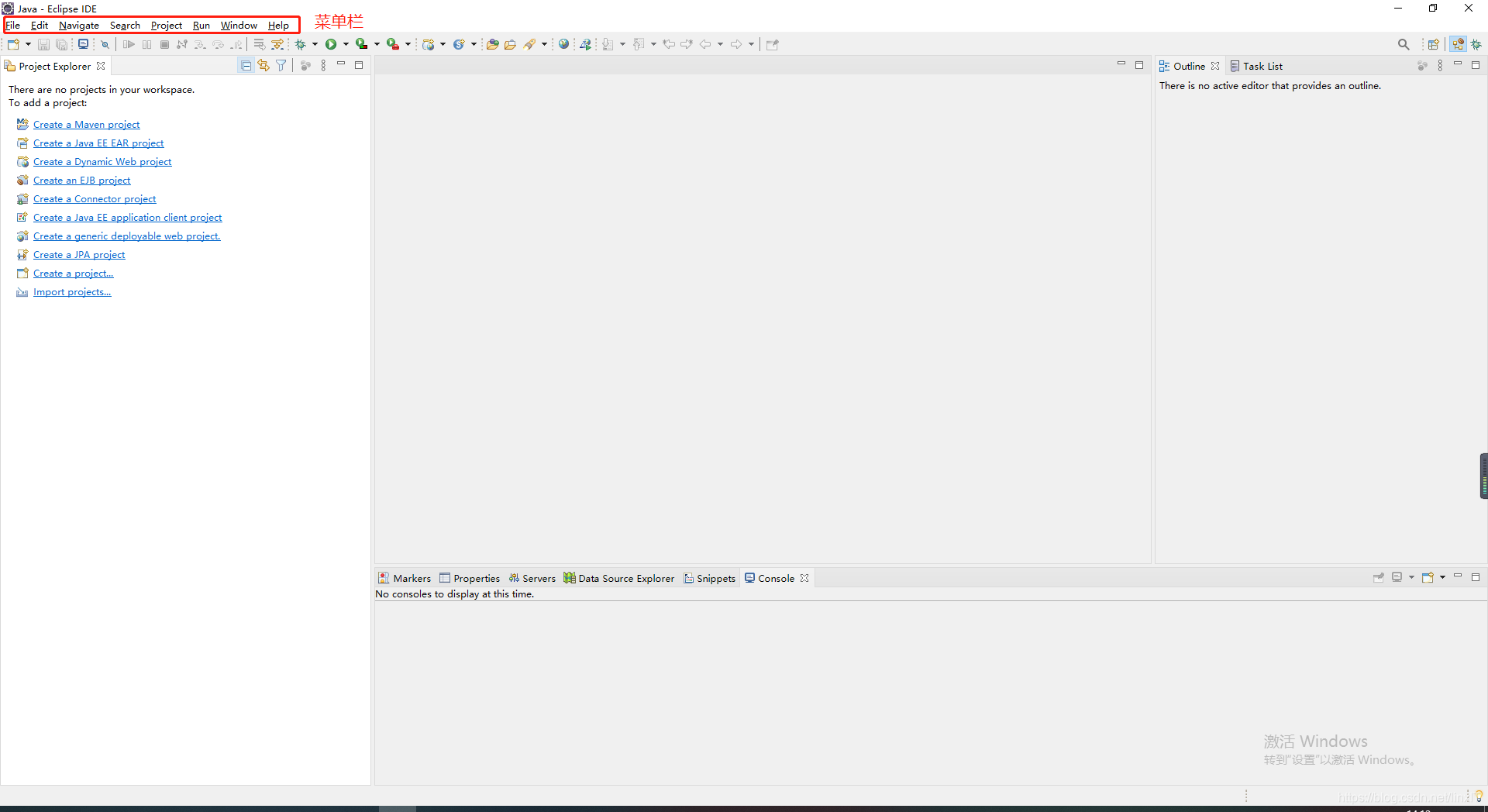Click the Terminate debug icon

(164, 44)
